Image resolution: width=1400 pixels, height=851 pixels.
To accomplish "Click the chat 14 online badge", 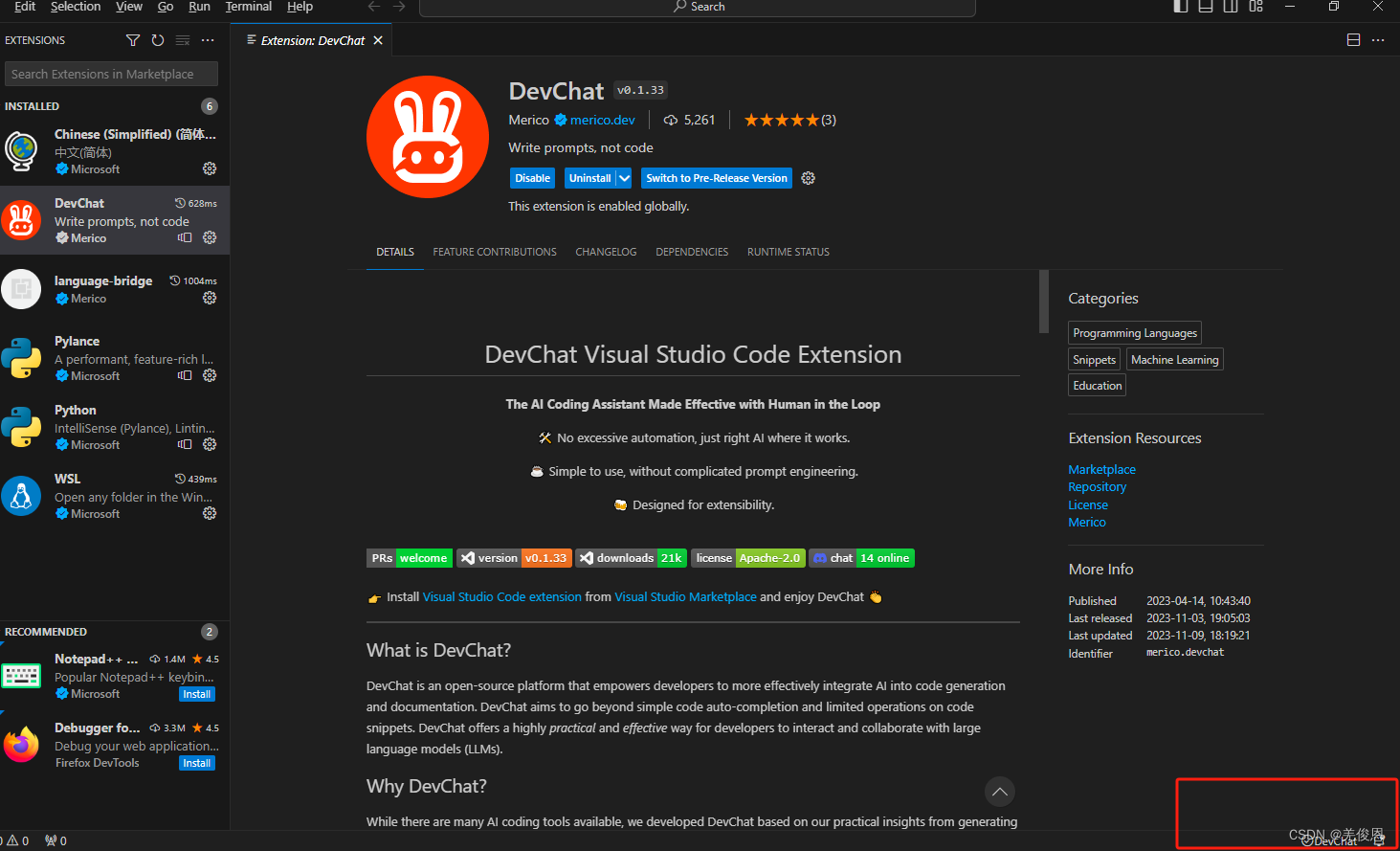I will tap(862, 558).
